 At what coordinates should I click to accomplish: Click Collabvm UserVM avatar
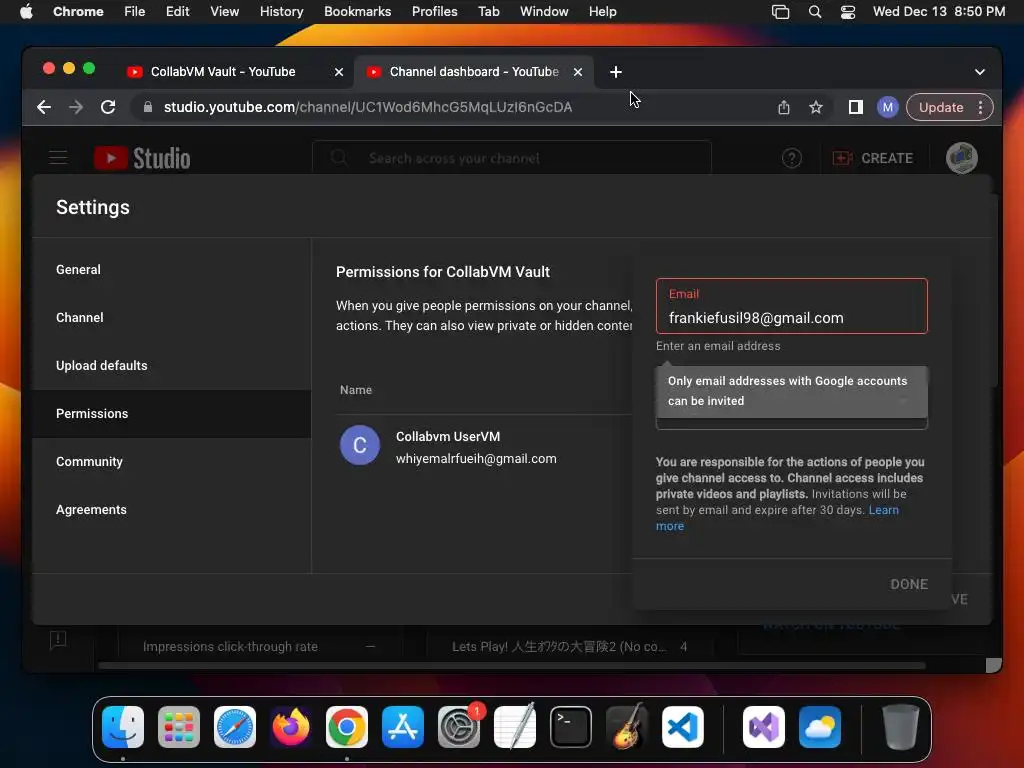360,445
